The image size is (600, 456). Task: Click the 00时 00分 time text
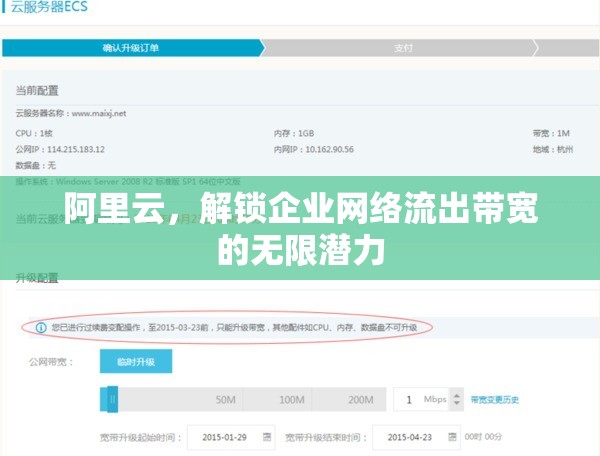(483, 436)
